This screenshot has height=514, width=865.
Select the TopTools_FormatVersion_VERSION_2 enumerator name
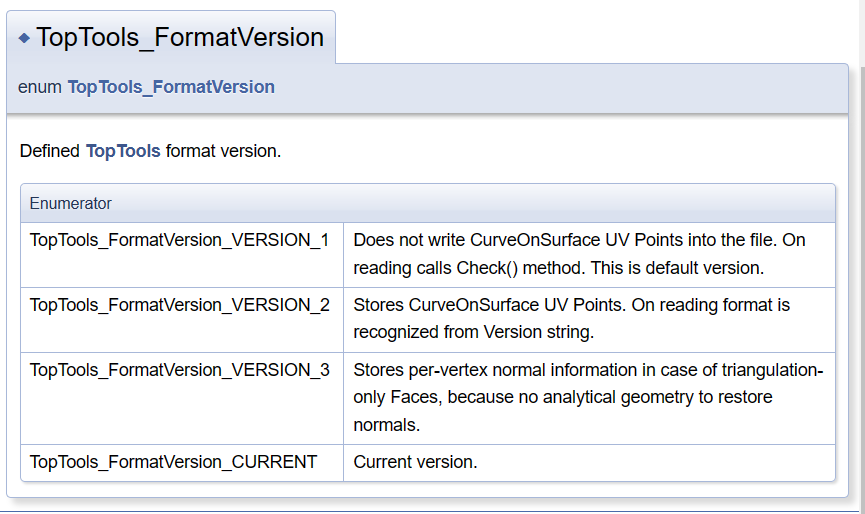180,305
